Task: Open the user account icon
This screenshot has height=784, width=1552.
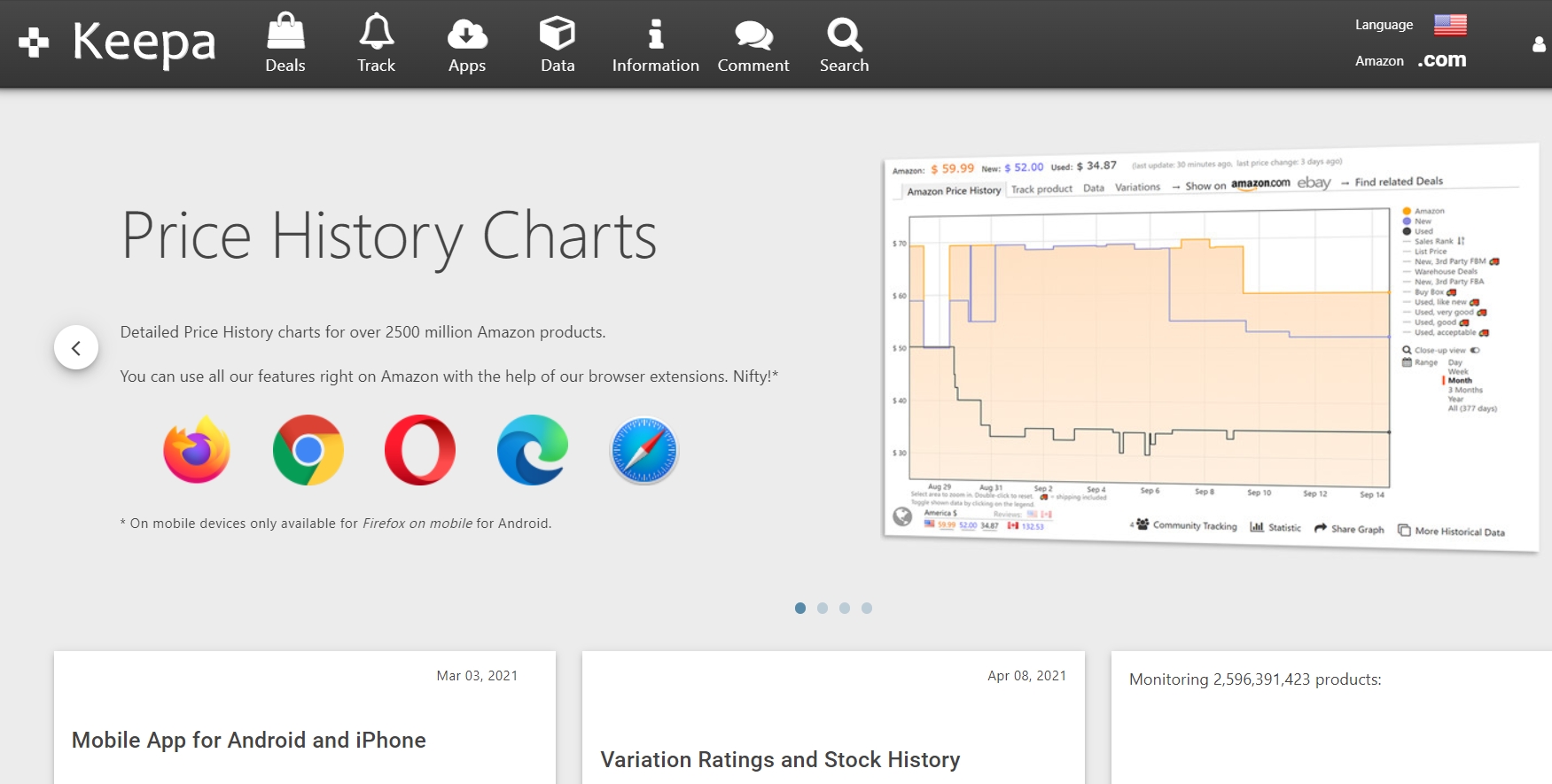Action: [x=1540, y=43]
